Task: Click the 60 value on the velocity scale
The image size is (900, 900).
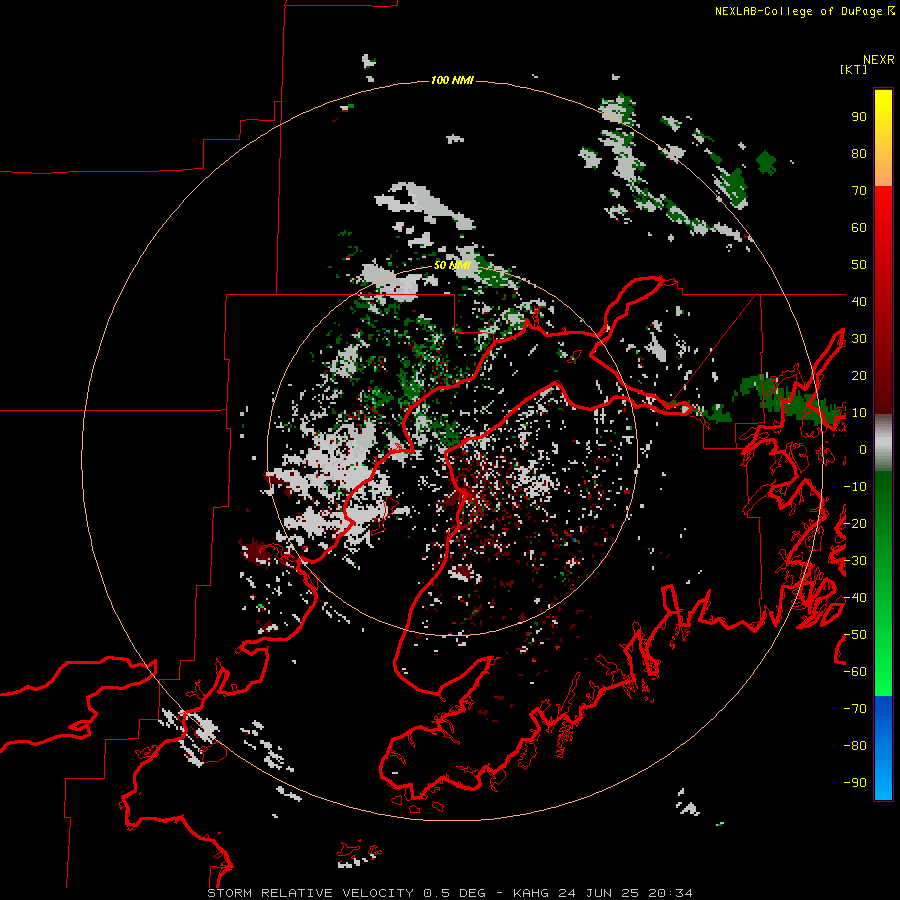Action: [x=859, y=228]
